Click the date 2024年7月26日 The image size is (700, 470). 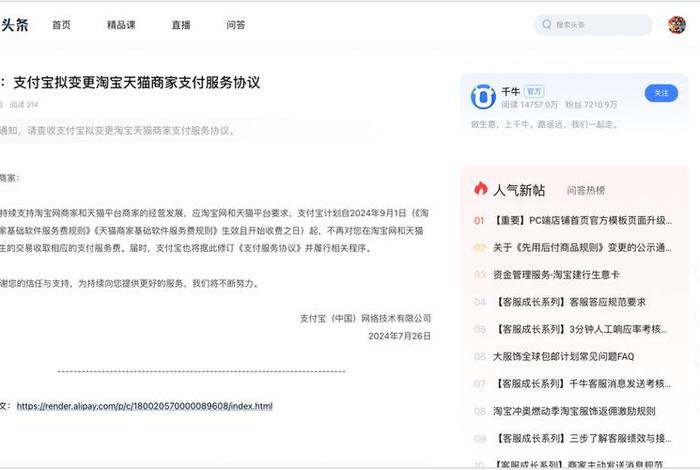point(400,336)
